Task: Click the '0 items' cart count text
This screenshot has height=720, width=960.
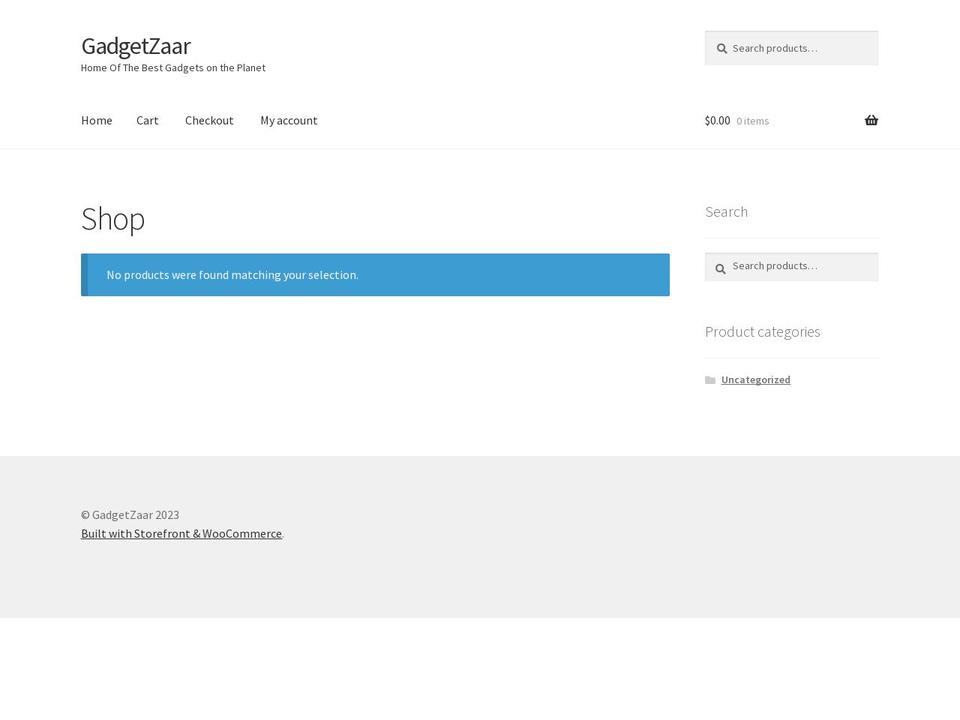Action: pyautogui.click(x=752, y=121)
